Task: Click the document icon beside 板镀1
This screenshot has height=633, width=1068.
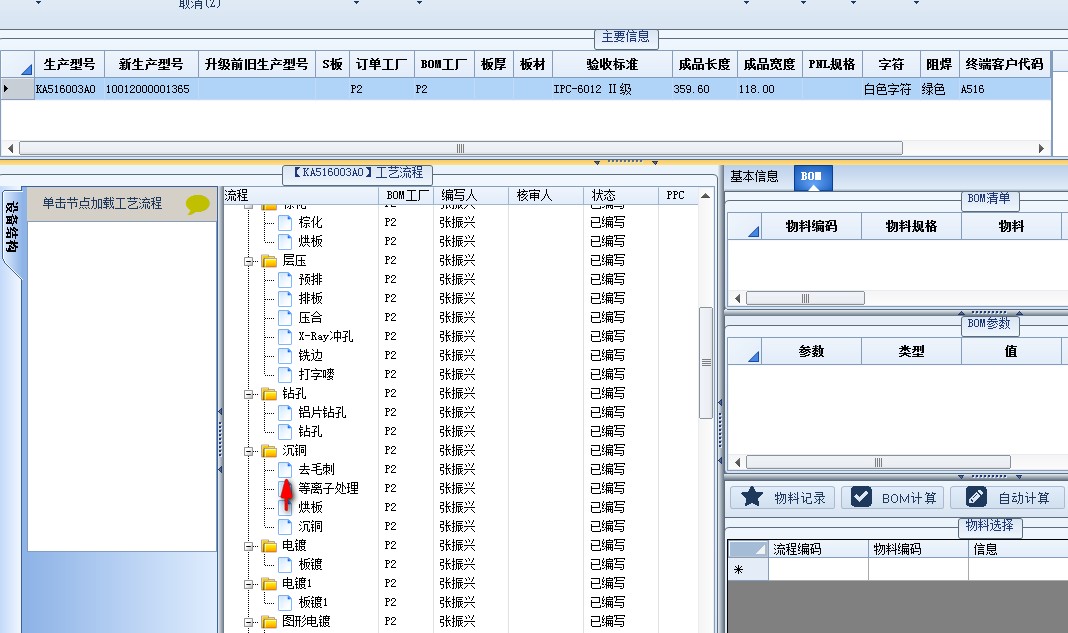Action: point(285,603)
